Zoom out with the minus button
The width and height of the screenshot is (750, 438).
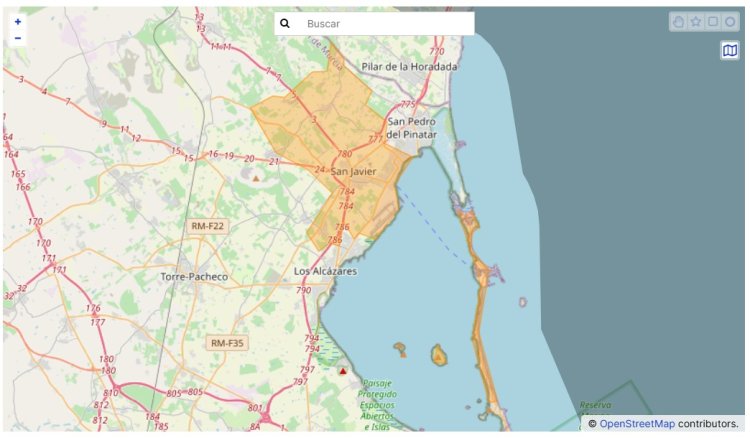click(18, 38)
